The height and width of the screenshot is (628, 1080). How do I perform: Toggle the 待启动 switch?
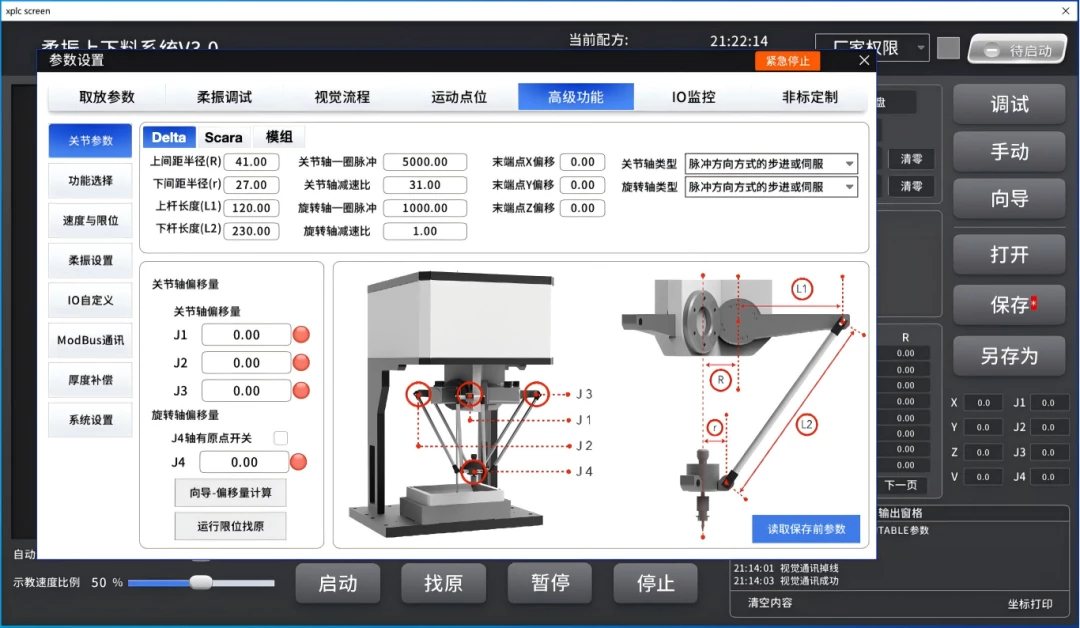1017,50
